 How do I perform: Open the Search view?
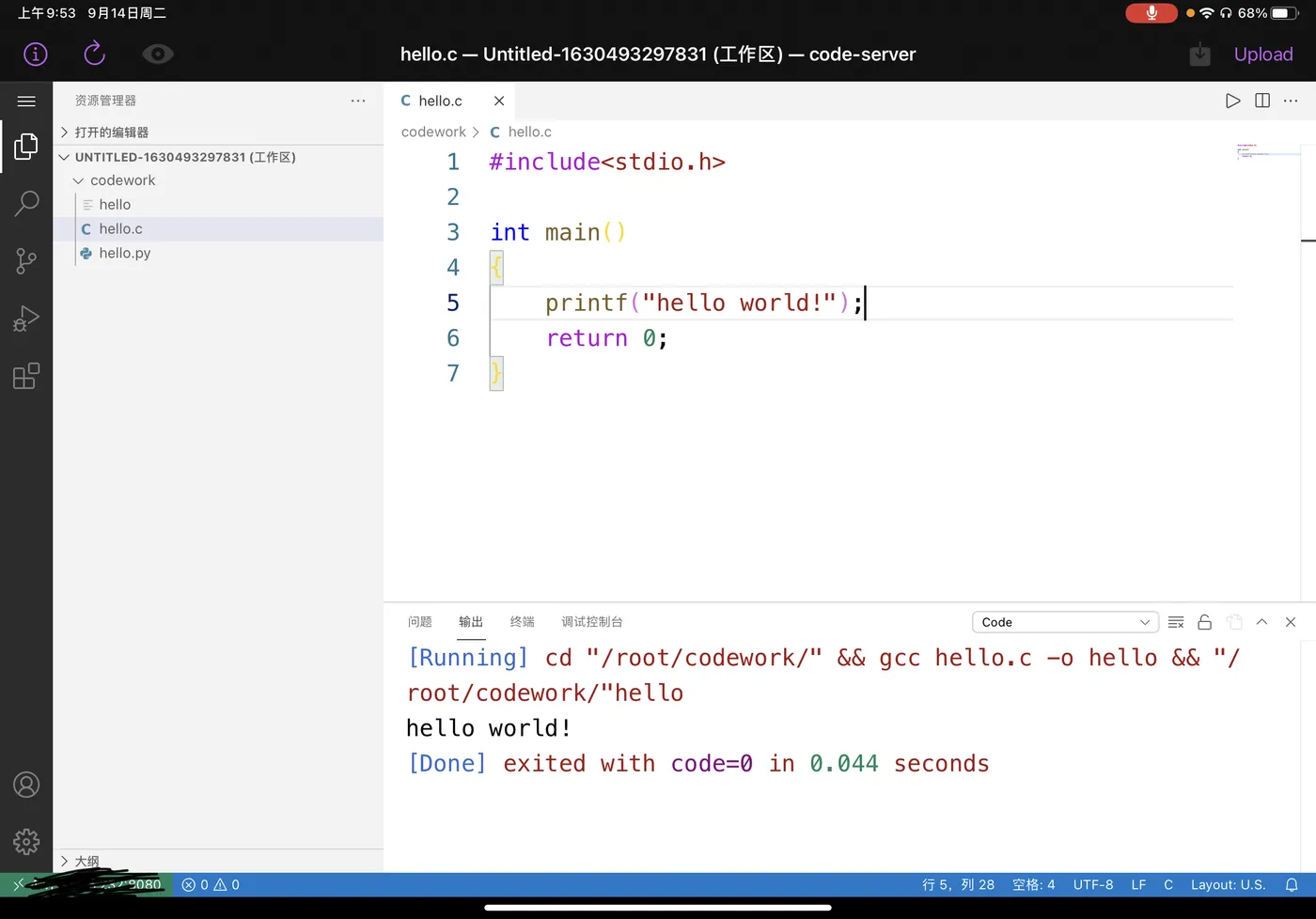[26, 203]
